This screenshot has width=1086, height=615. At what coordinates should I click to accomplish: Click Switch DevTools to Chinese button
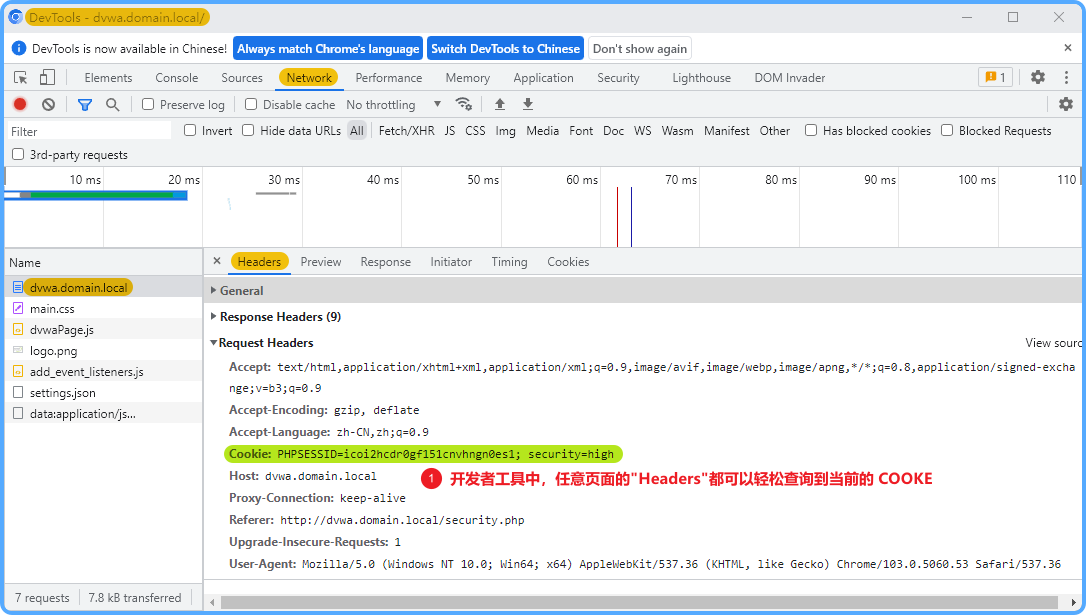(506, 48)
